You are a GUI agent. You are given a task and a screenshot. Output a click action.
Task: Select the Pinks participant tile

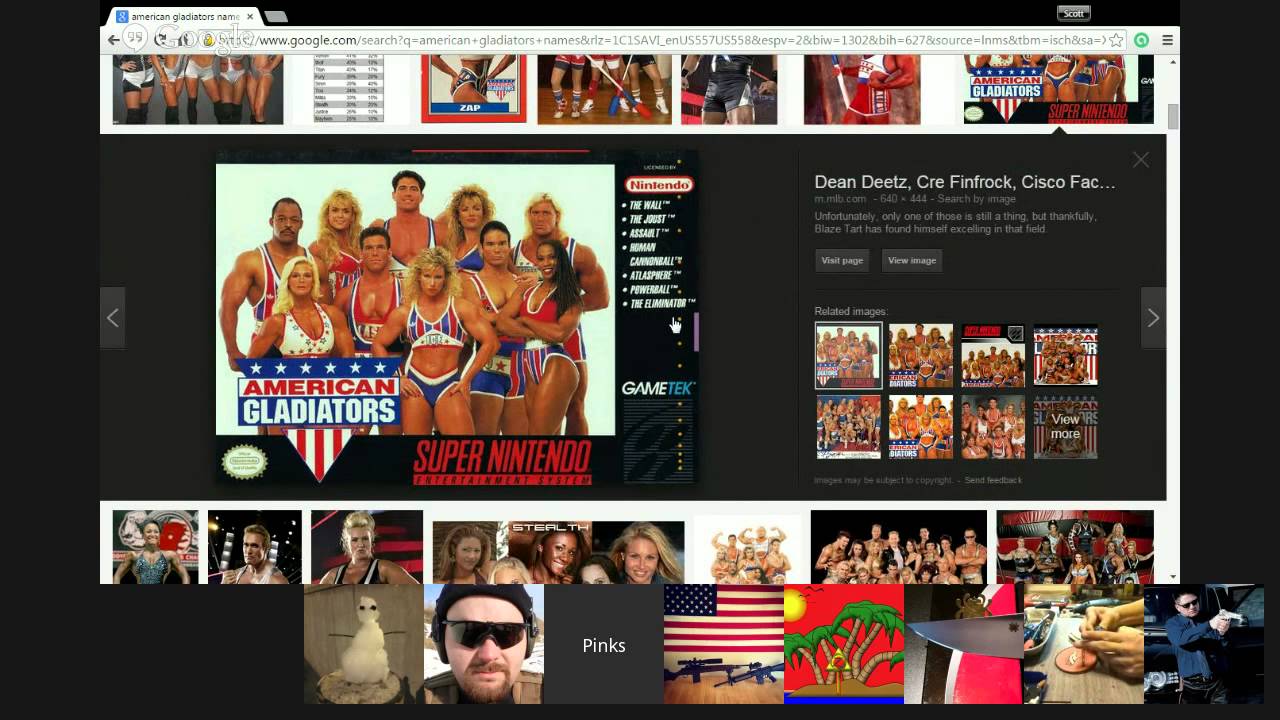pyautogui.click(x=604, y=644)
